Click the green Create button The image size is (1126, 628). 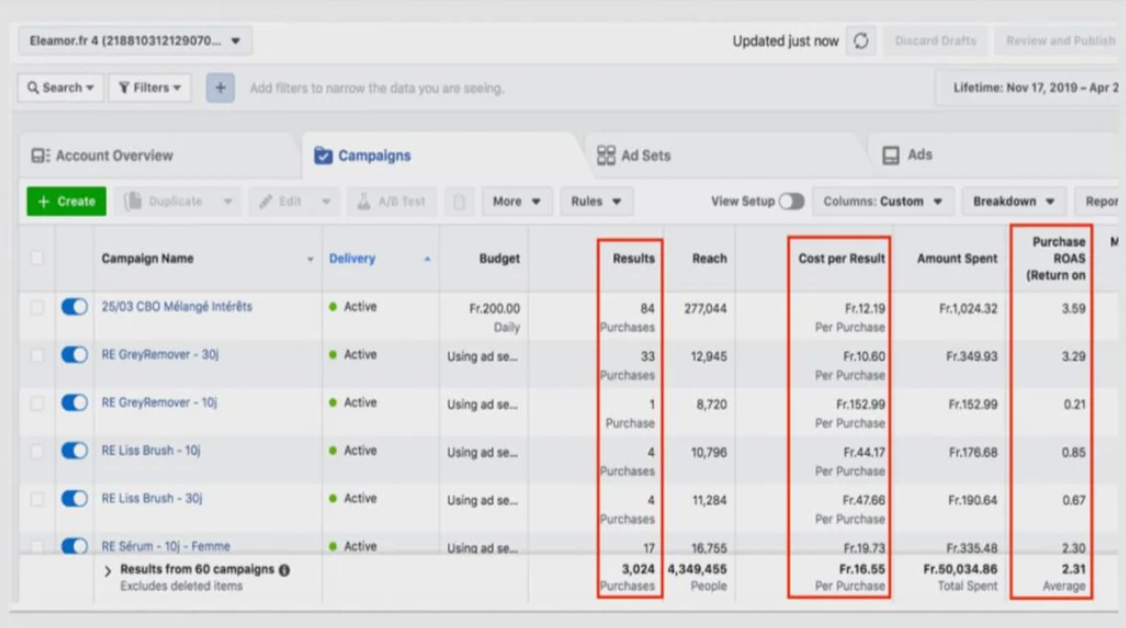pyautogui.click(x=66, y=201)
